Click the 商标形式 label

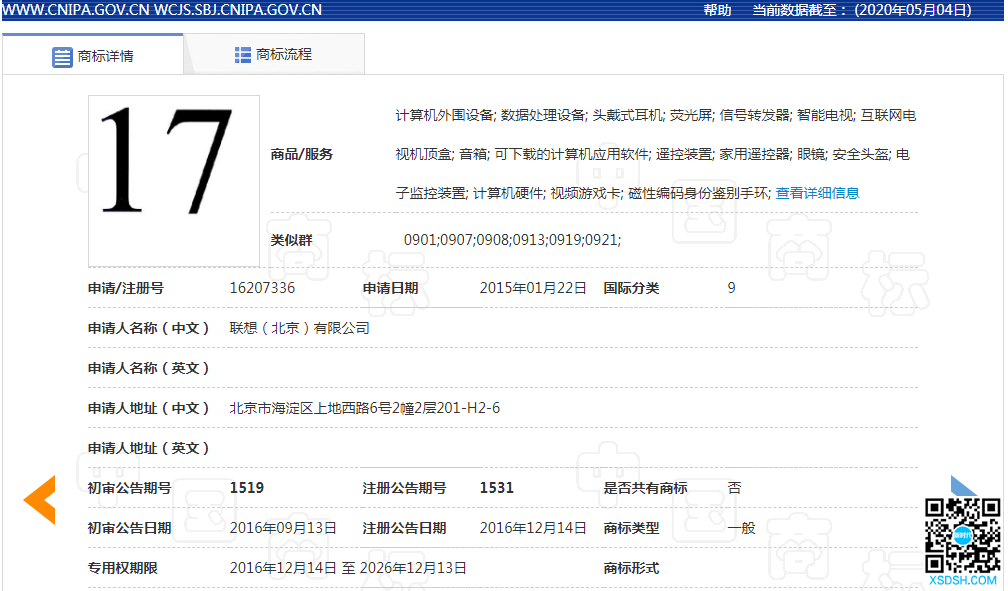(x=631, y=568)
